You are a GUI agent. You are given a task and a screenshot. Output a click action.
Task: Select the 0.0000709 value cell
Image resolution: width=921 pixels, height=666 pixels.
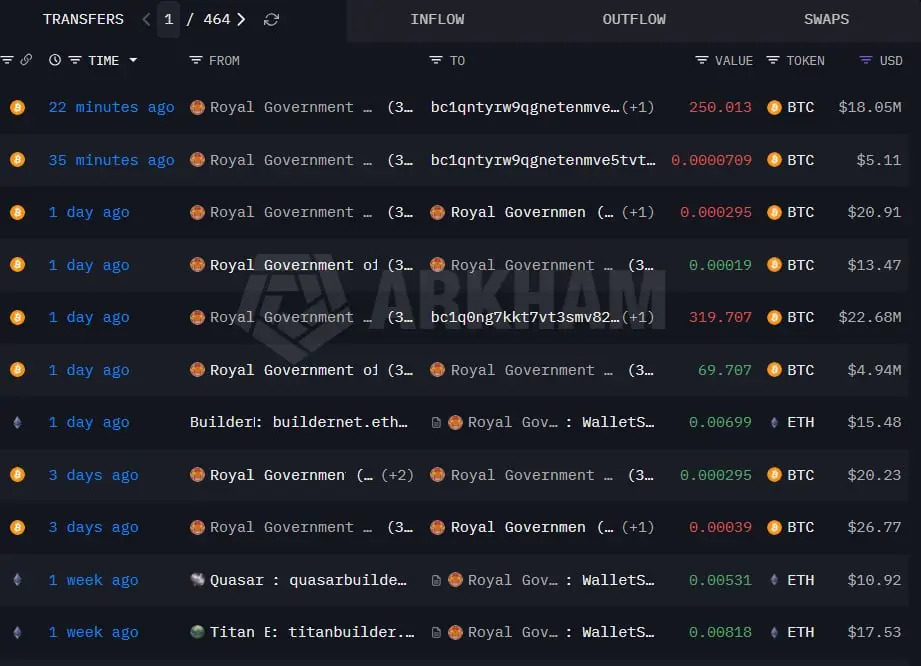pyautogui.click(x=711, y=160)
